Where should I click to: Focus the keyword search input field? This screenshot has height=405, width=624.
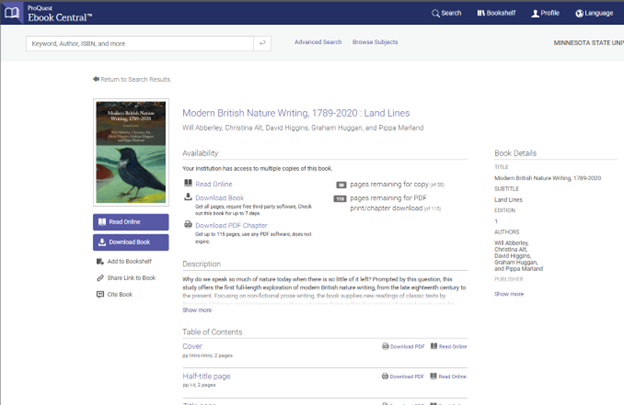pyautogui.click(x=140, y=43)
